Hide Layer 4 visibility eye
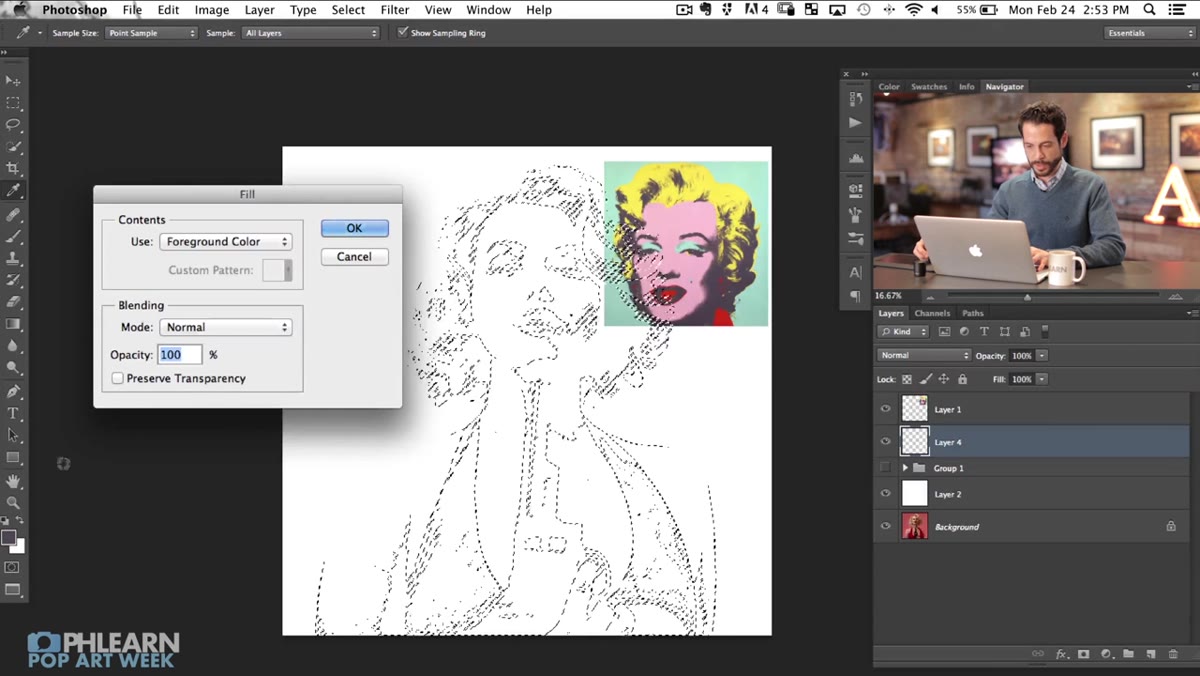Viewport: 1200px width, 676px height. click(885, 441)
